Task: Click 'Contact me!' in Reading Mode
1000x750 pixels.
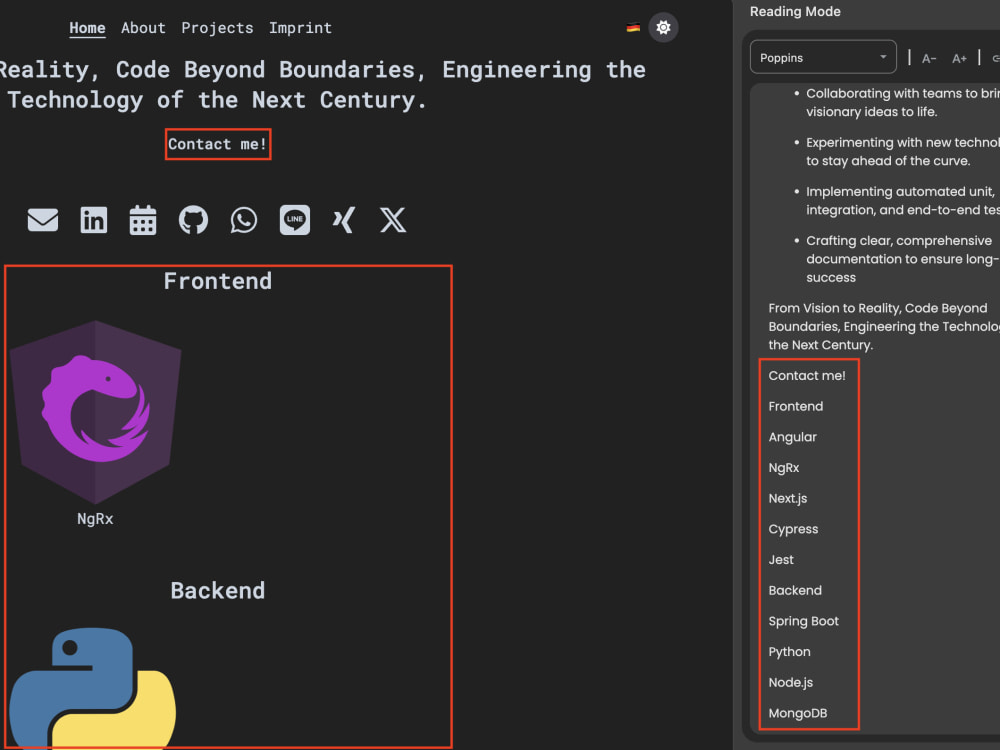Action: tap(807, 376)
